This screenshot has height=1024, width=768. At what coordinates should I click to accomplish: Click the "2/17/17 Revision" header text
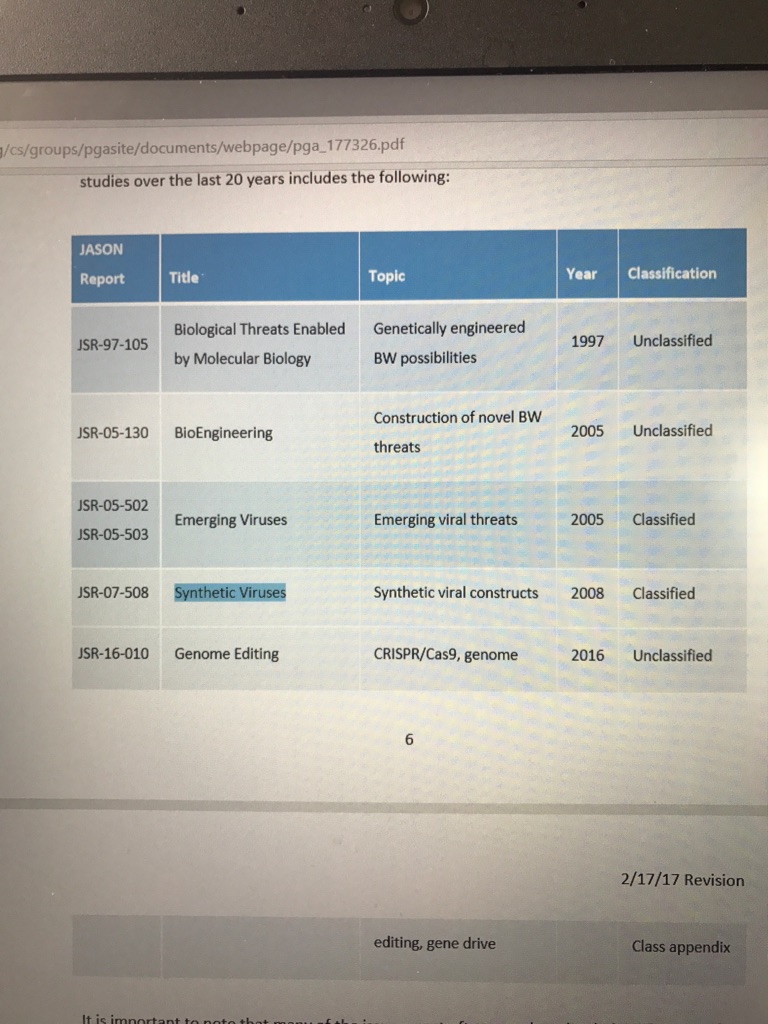[682, 880]
